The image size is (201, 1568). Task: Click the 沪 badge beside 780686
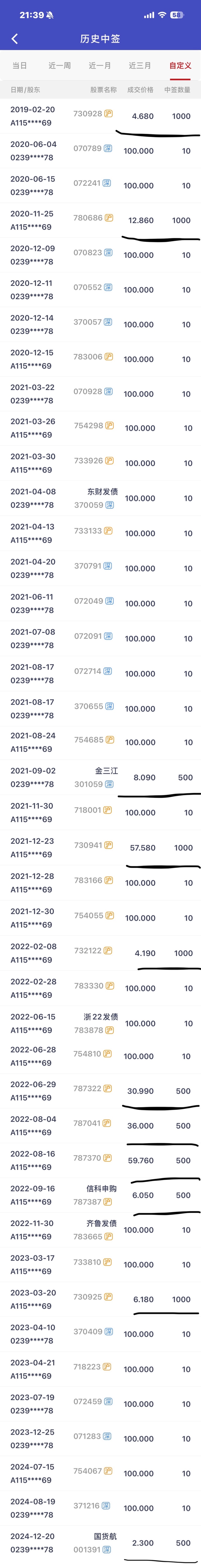tap(109, 217)
